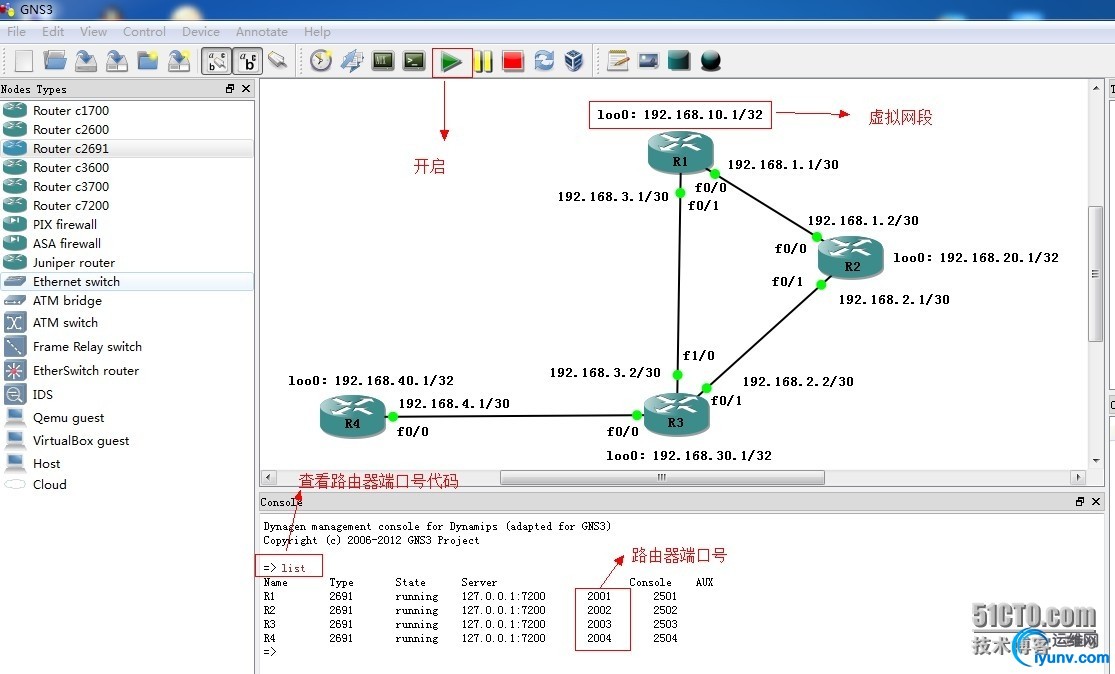This screenshot has height=674, width=1115.
Task: Select Qemu guest node type
Action: pyautogui.click(x=127, y=417)
